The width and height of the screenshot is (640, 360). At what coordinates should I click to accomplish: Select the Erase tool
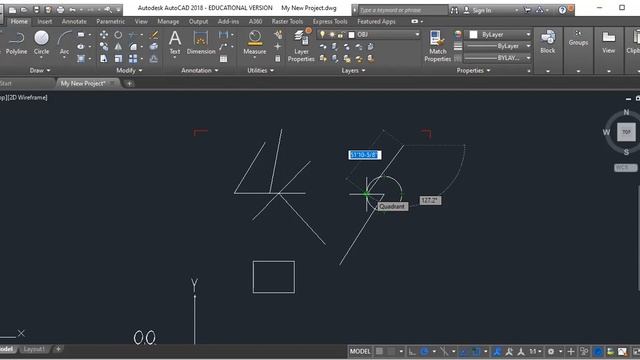point(154,35)
